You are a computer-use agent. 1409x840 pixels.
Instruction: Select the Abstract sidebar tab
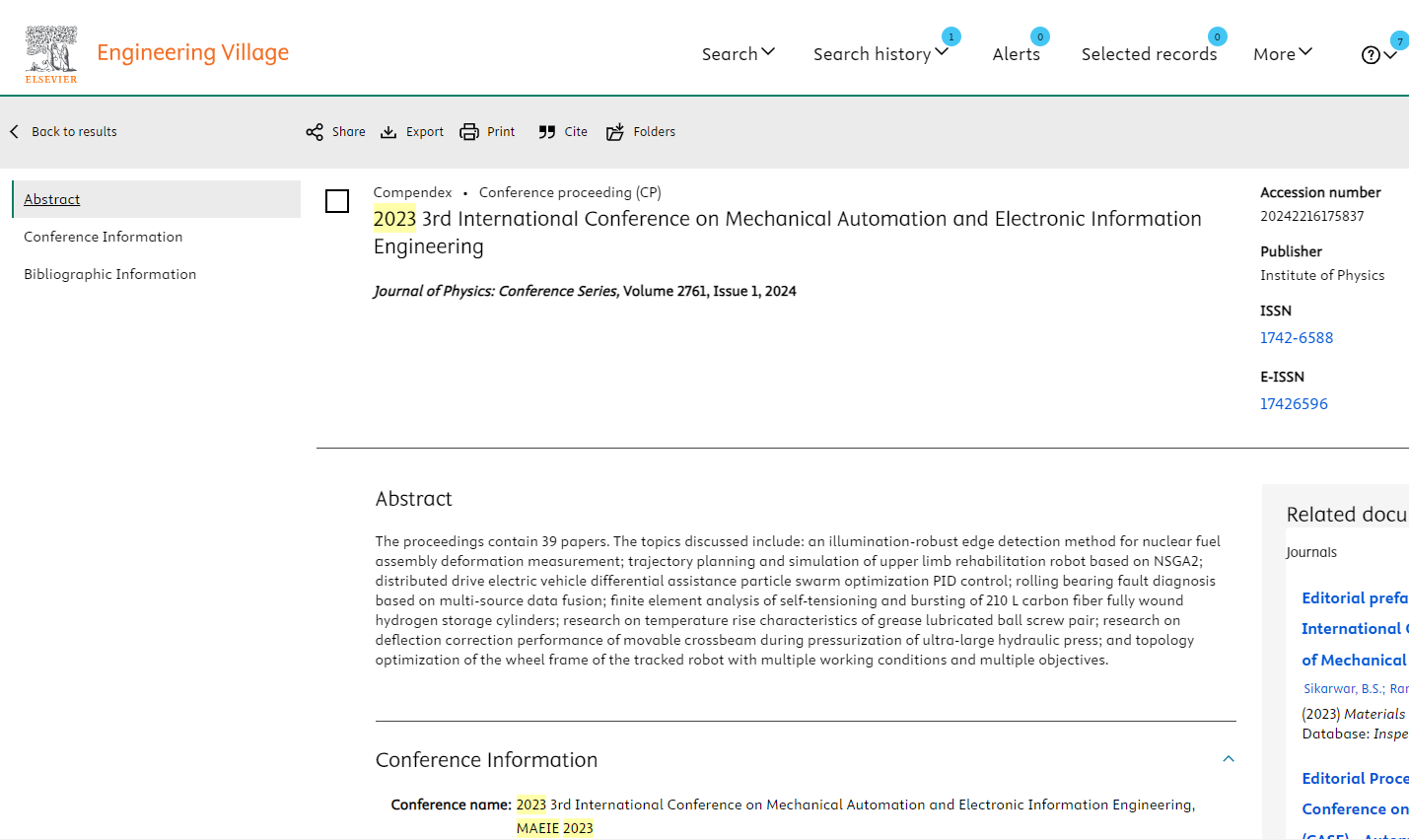click(x=157, y=199)
